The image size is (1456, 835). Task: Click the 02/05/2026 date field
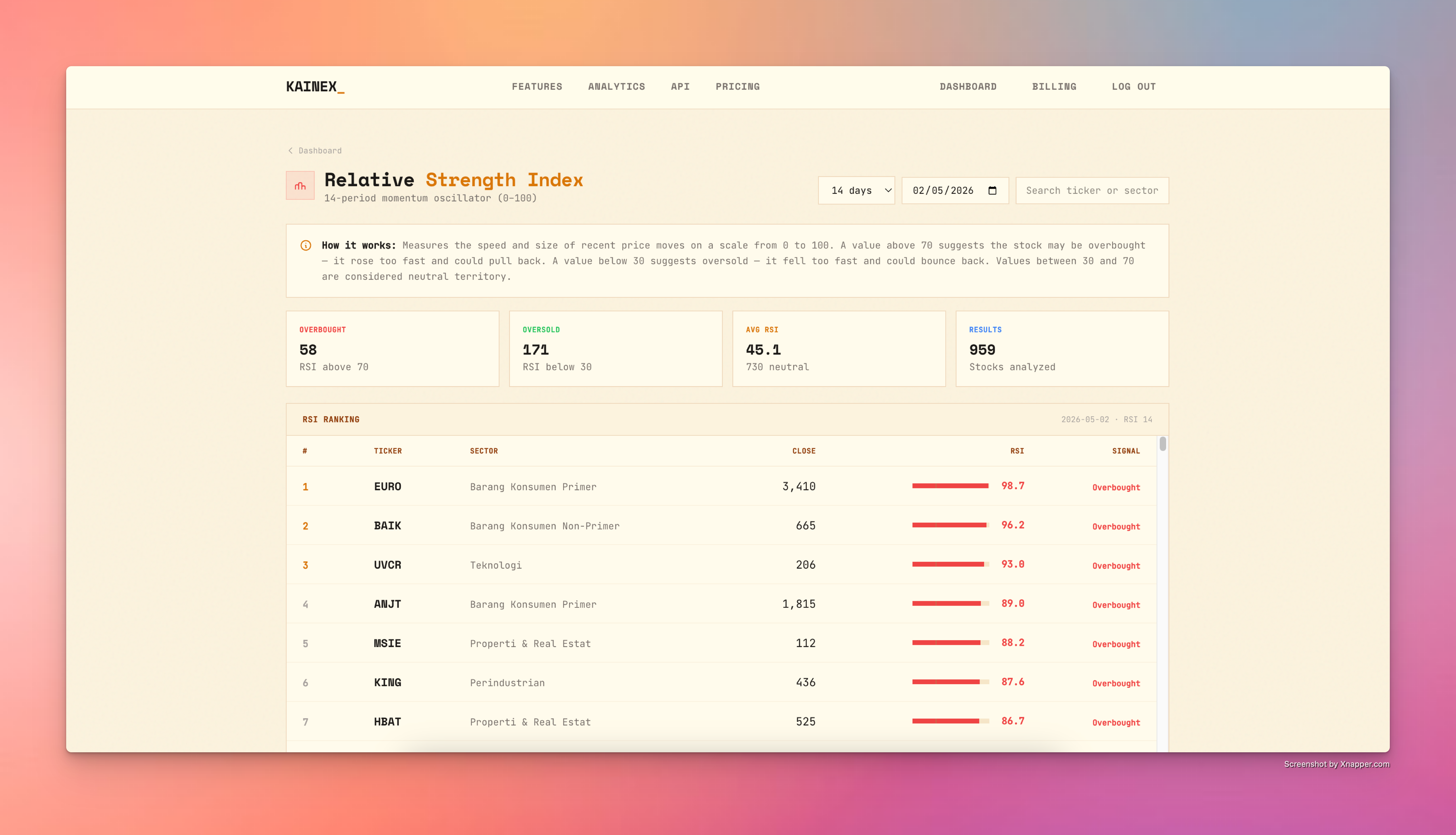(x=955, y=191)
